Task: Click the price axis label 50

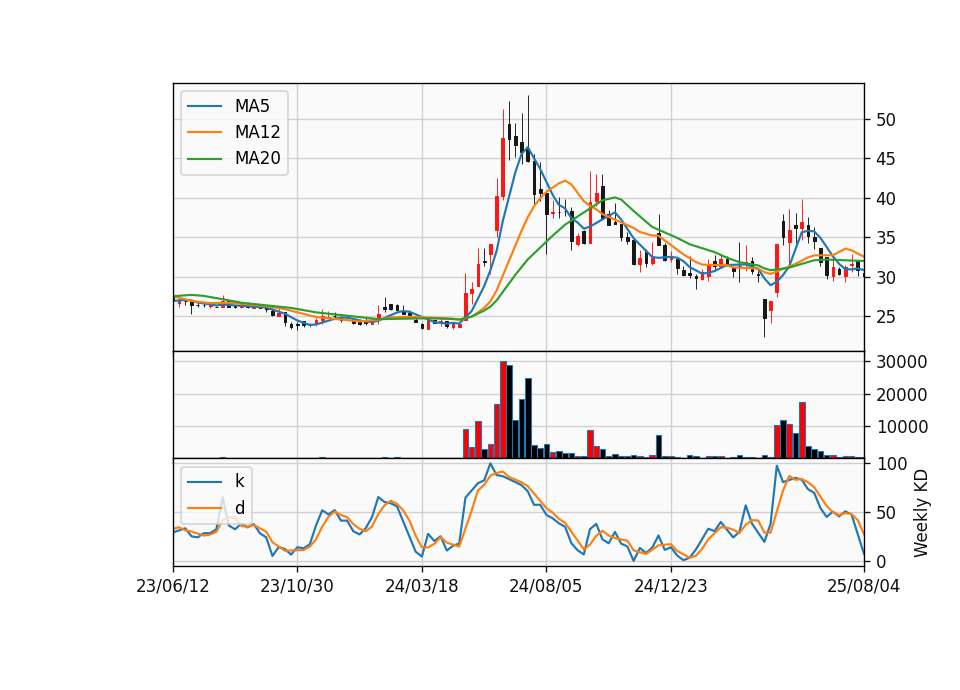Action: 886,120
